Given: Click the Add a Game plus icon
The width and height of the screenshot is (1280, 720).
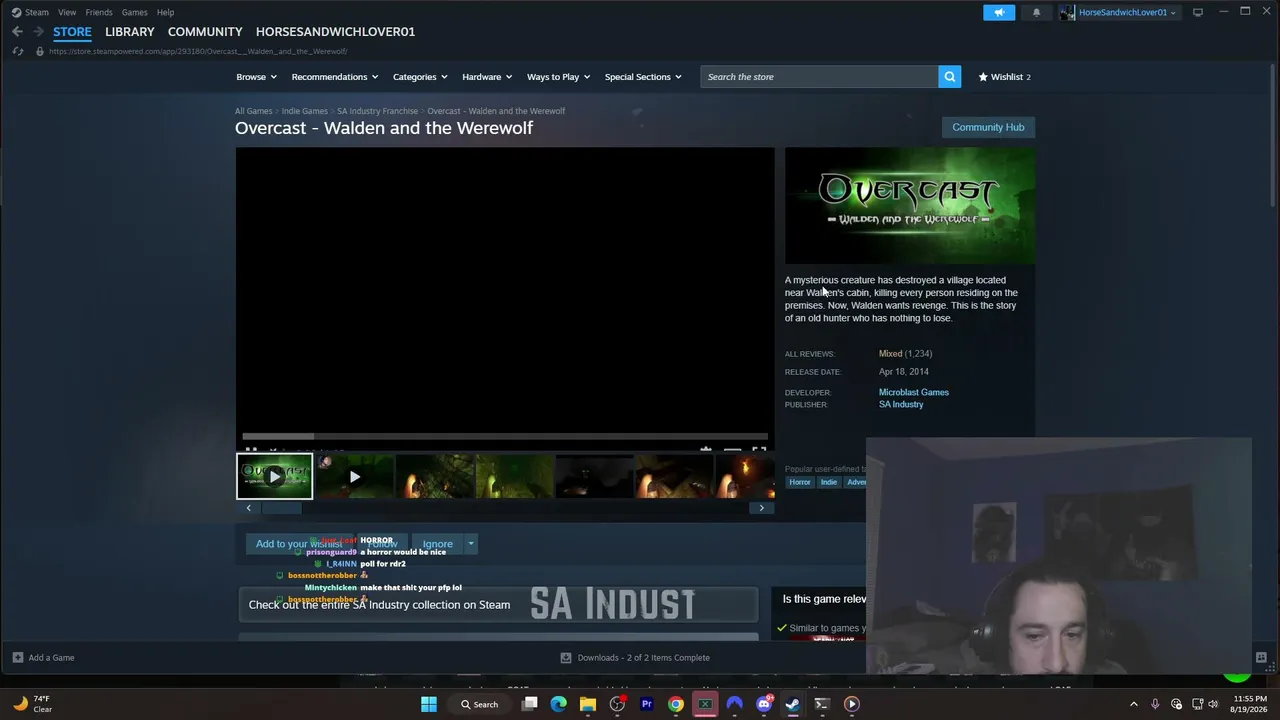Looking at the screenshot, I should (18, 657).
